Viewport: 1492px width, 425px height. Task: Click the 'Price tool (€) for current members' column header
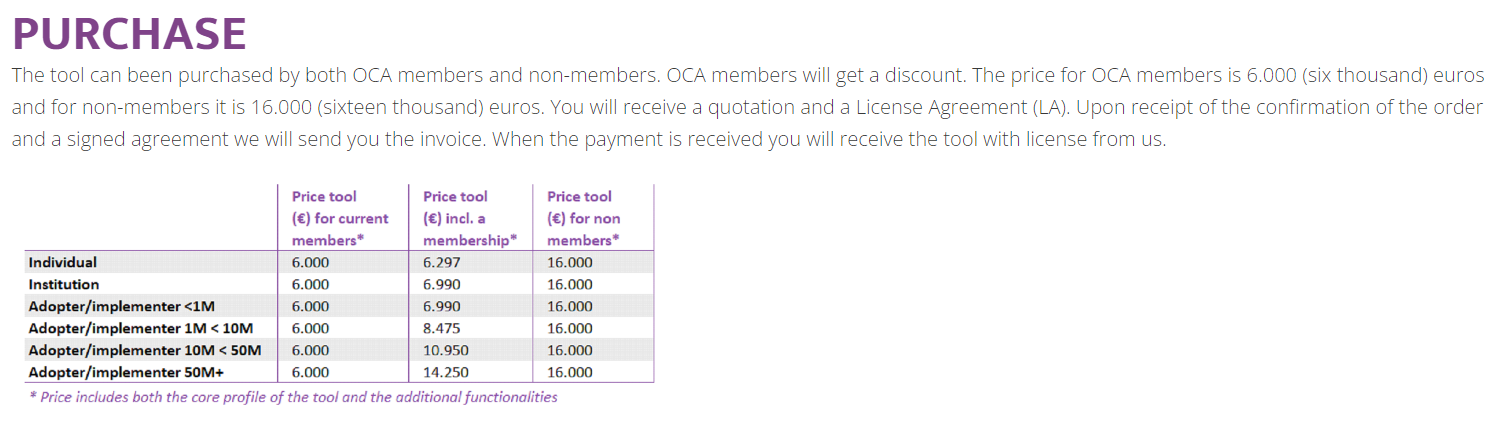point(340,218)
